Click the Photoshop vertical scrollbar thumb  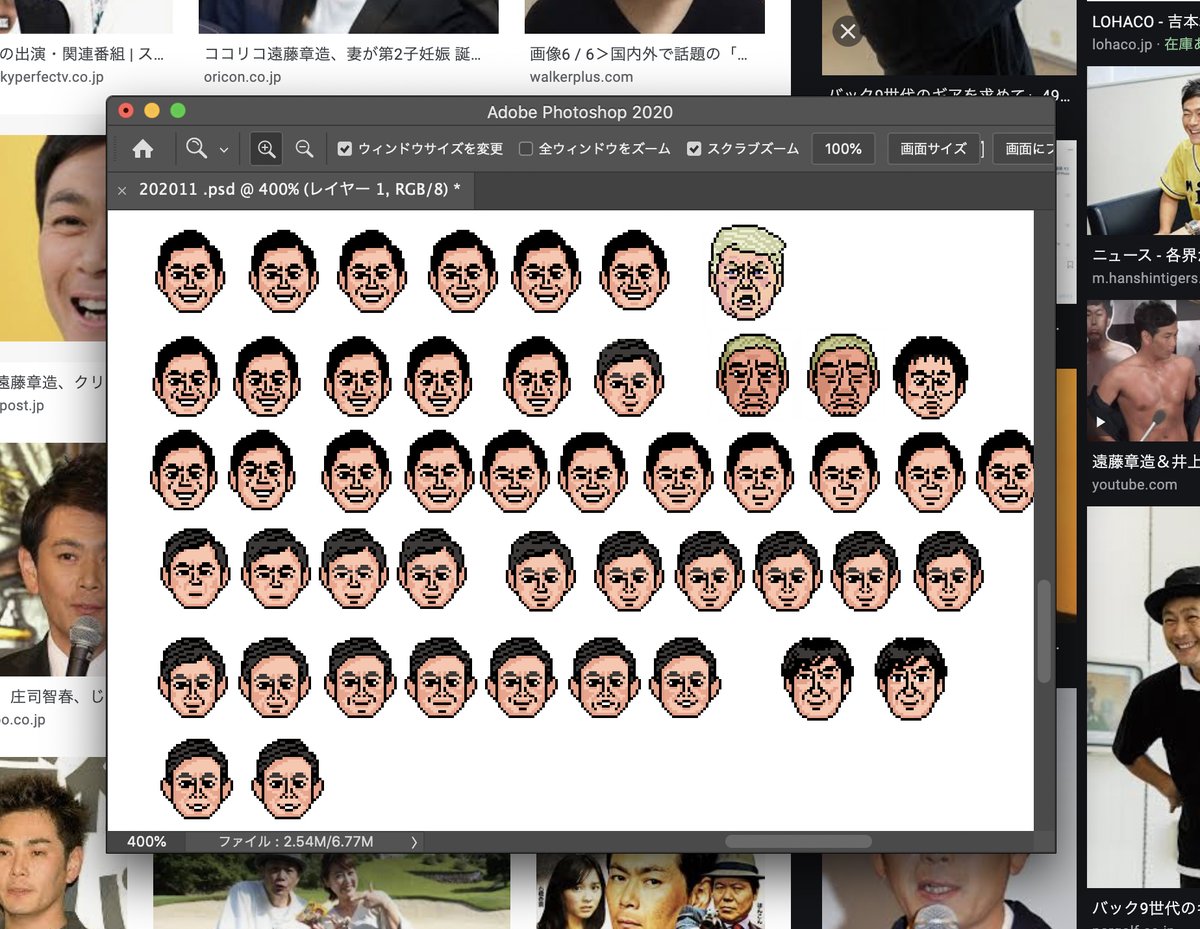(x=1044, y=631)
